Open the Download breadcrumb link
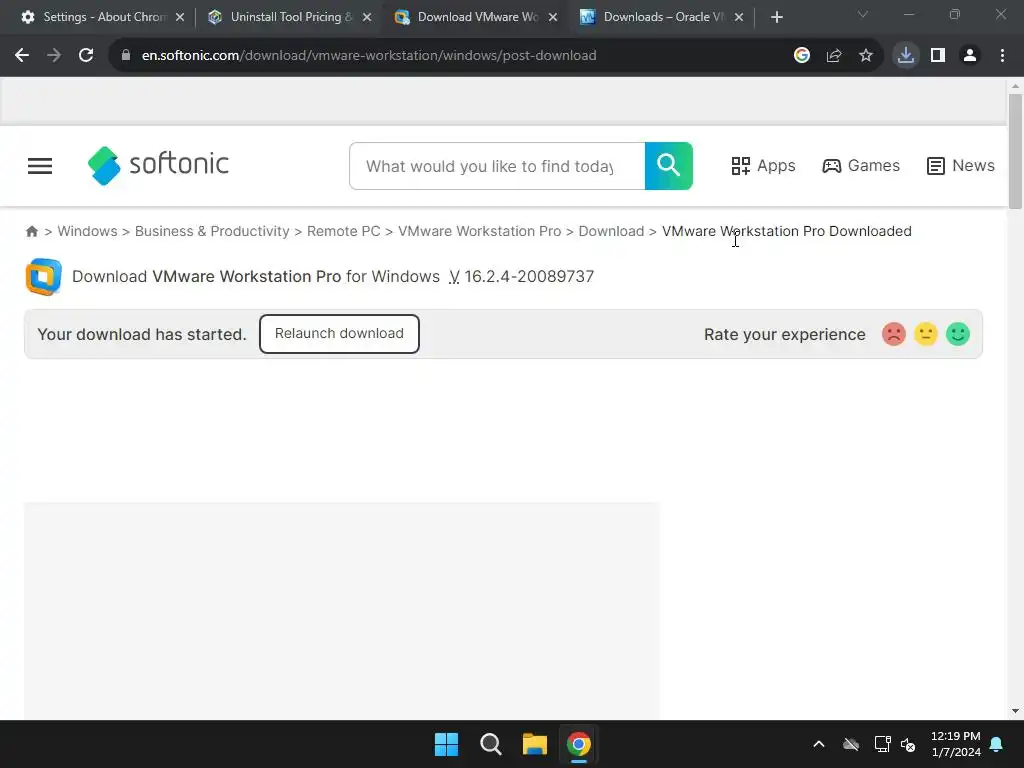Image resolution: width=1024 pixels, height=768 pixels. pos(611,231)
